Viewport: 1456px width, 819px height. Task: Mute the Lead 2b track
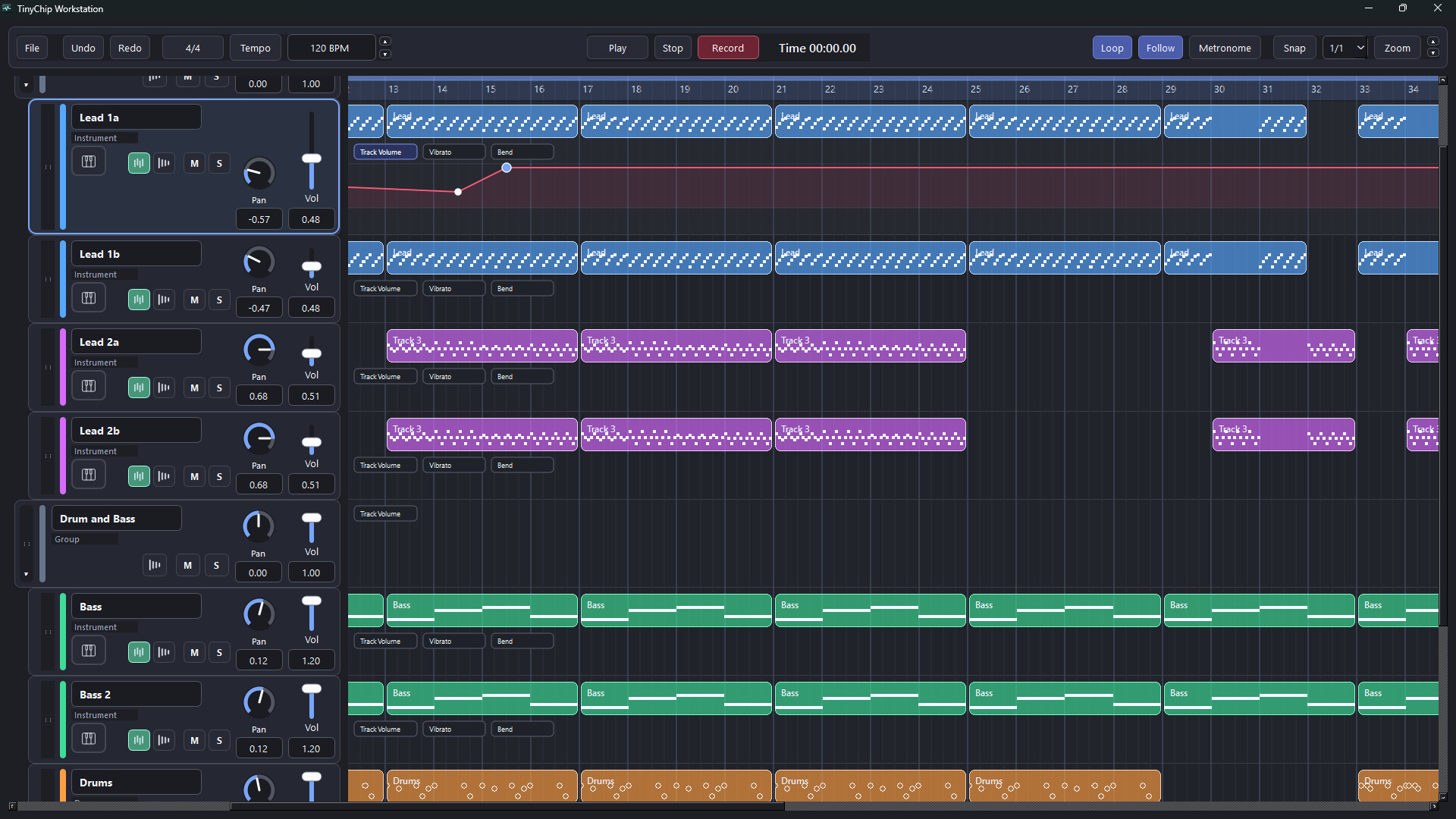click(x=195, y=476)
